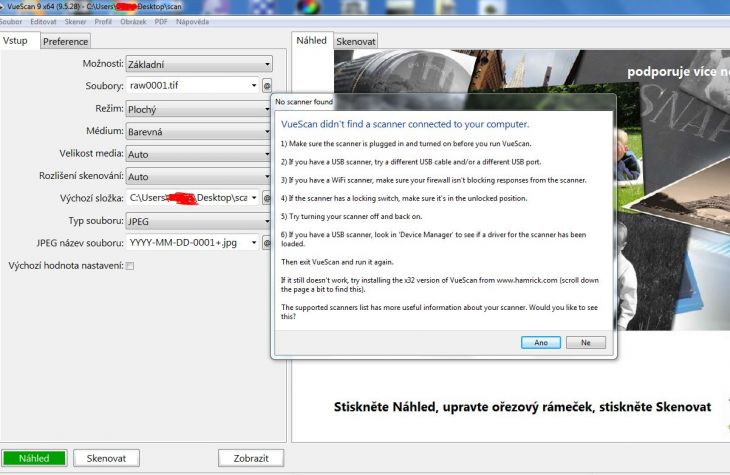Viewport: 730px width, 475px height.
Task: Expand the Soubory raw0001.tif dropdown arrow
Action: (x=254, y=85)
